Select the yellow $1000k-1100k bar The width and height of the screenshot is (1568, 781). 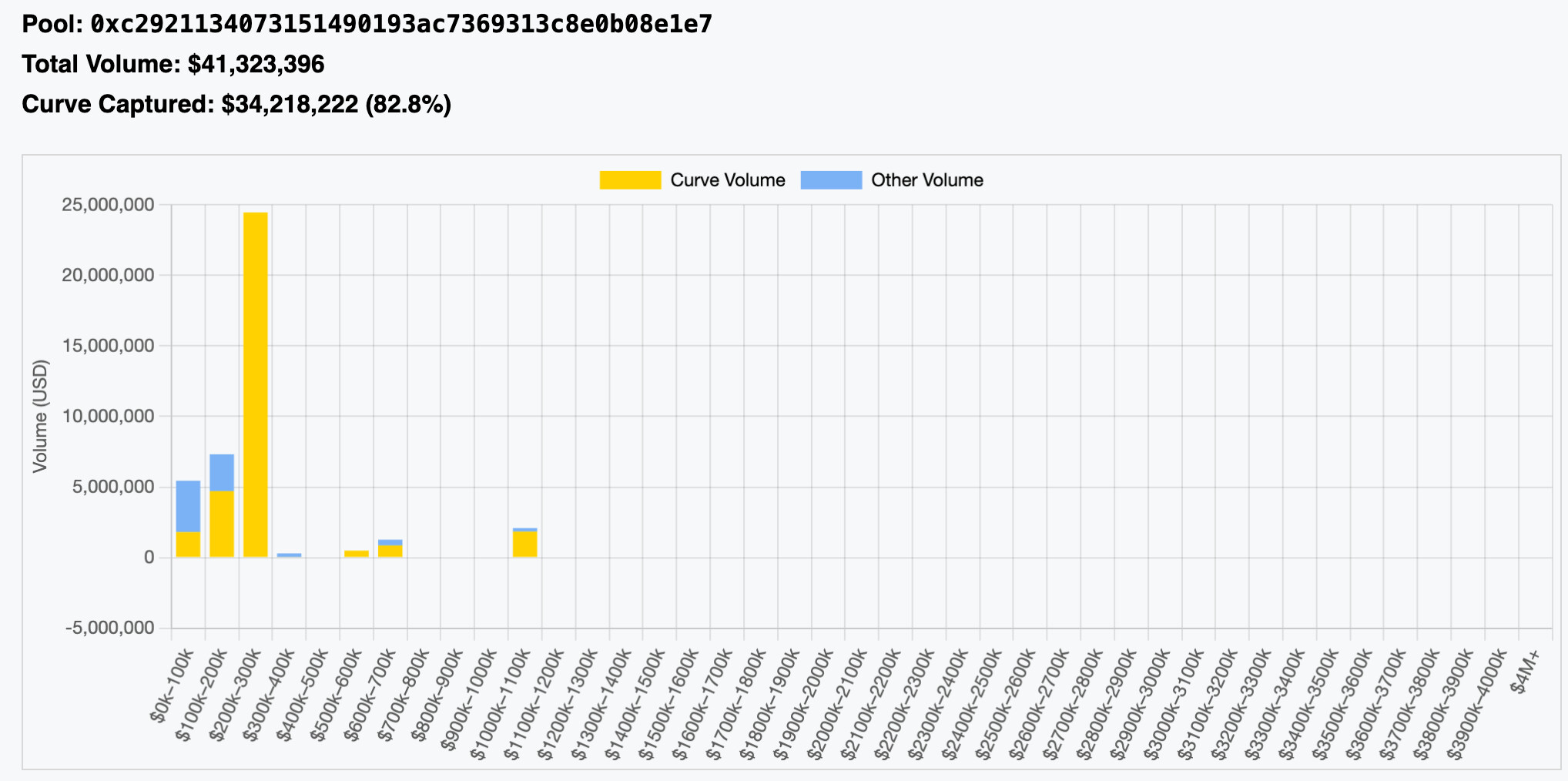pos(524,545)
